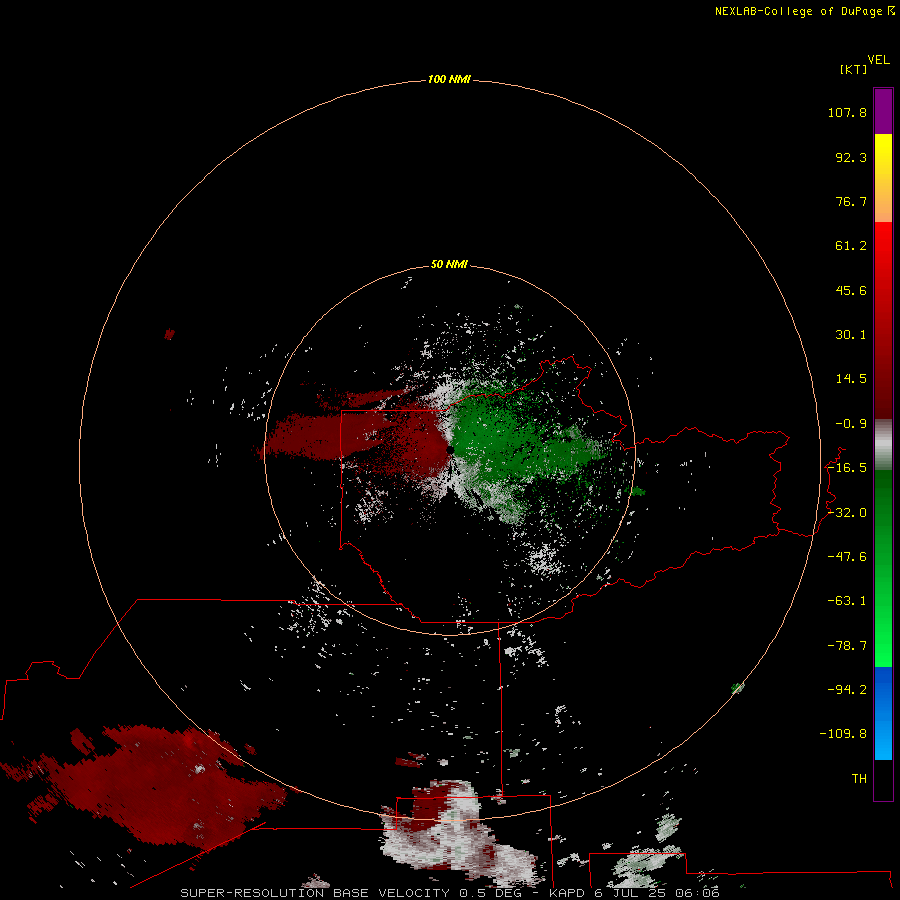Click the blue segment of the color bar
900x900 pixels.
point(883,713)
